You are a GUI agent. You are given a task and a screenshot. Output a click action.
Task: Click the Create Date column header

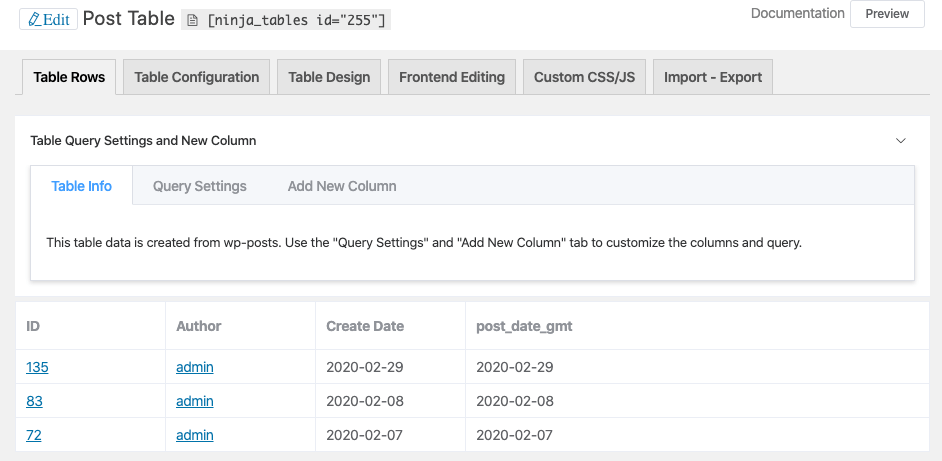(365, 326)
